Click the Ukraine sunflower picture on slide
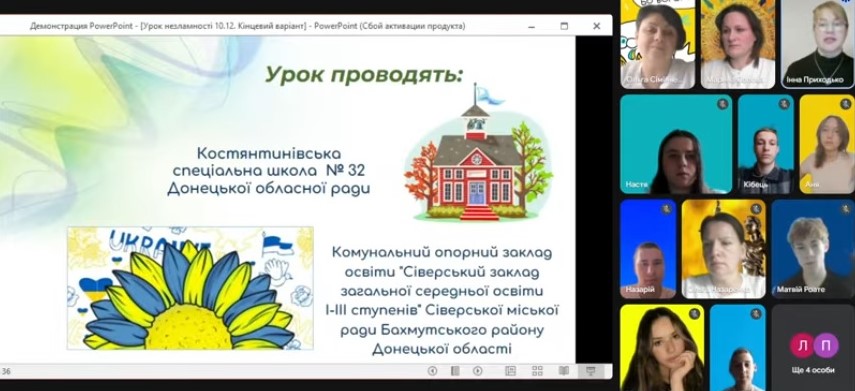 pos(190,288)
